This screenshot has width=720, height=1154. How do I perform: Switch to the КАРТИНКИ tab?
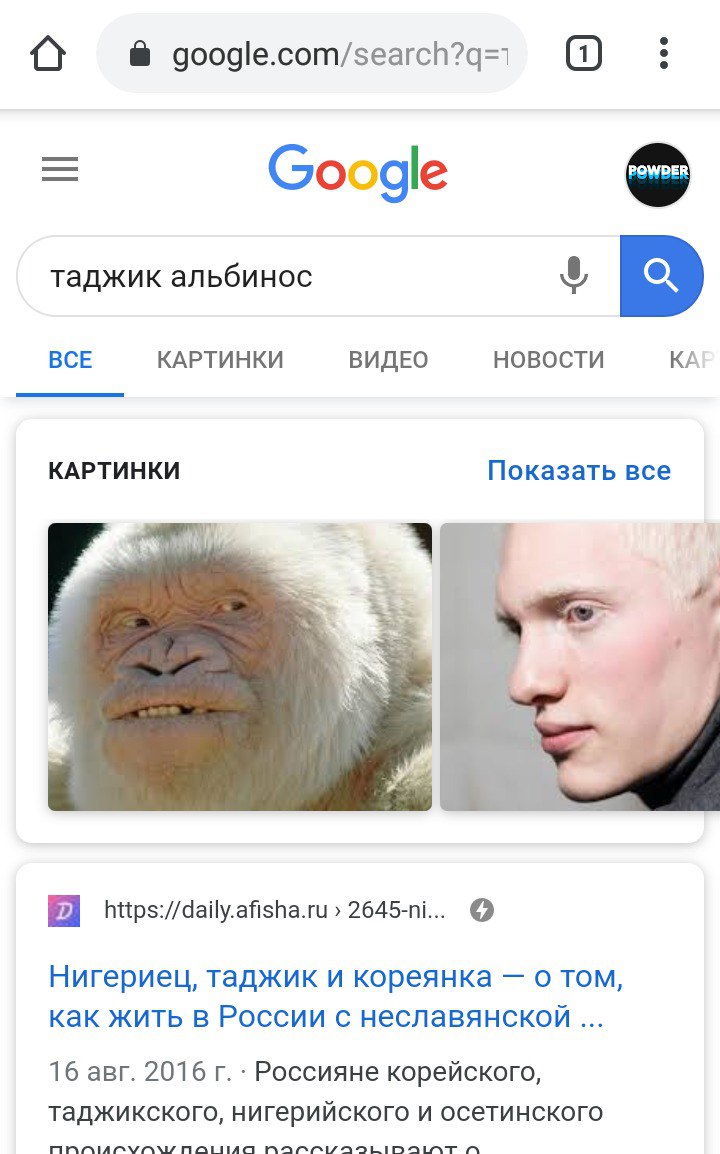coord(220,360)
